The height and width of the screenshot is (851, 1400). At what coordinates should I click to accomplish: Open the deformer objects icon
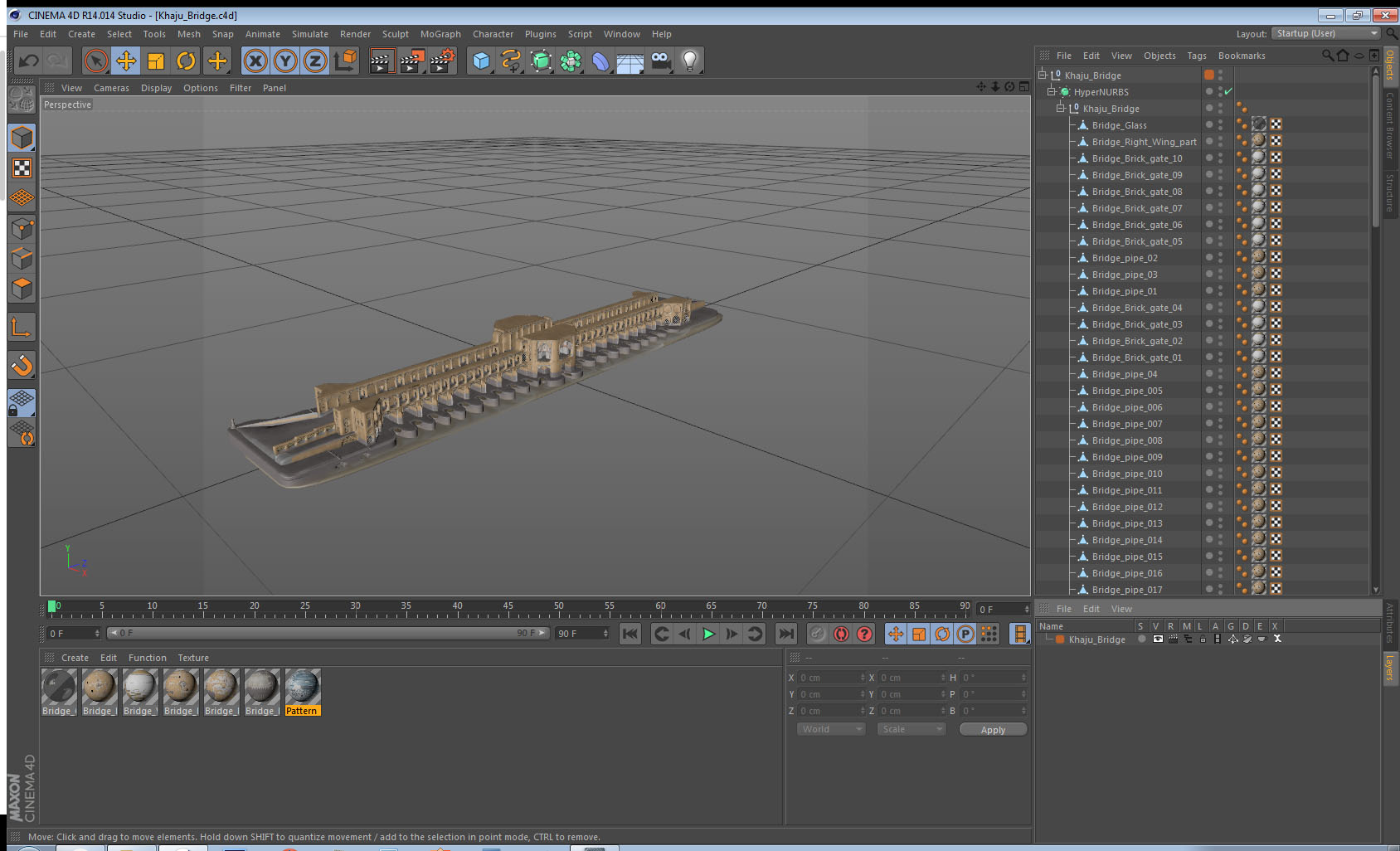600,61
